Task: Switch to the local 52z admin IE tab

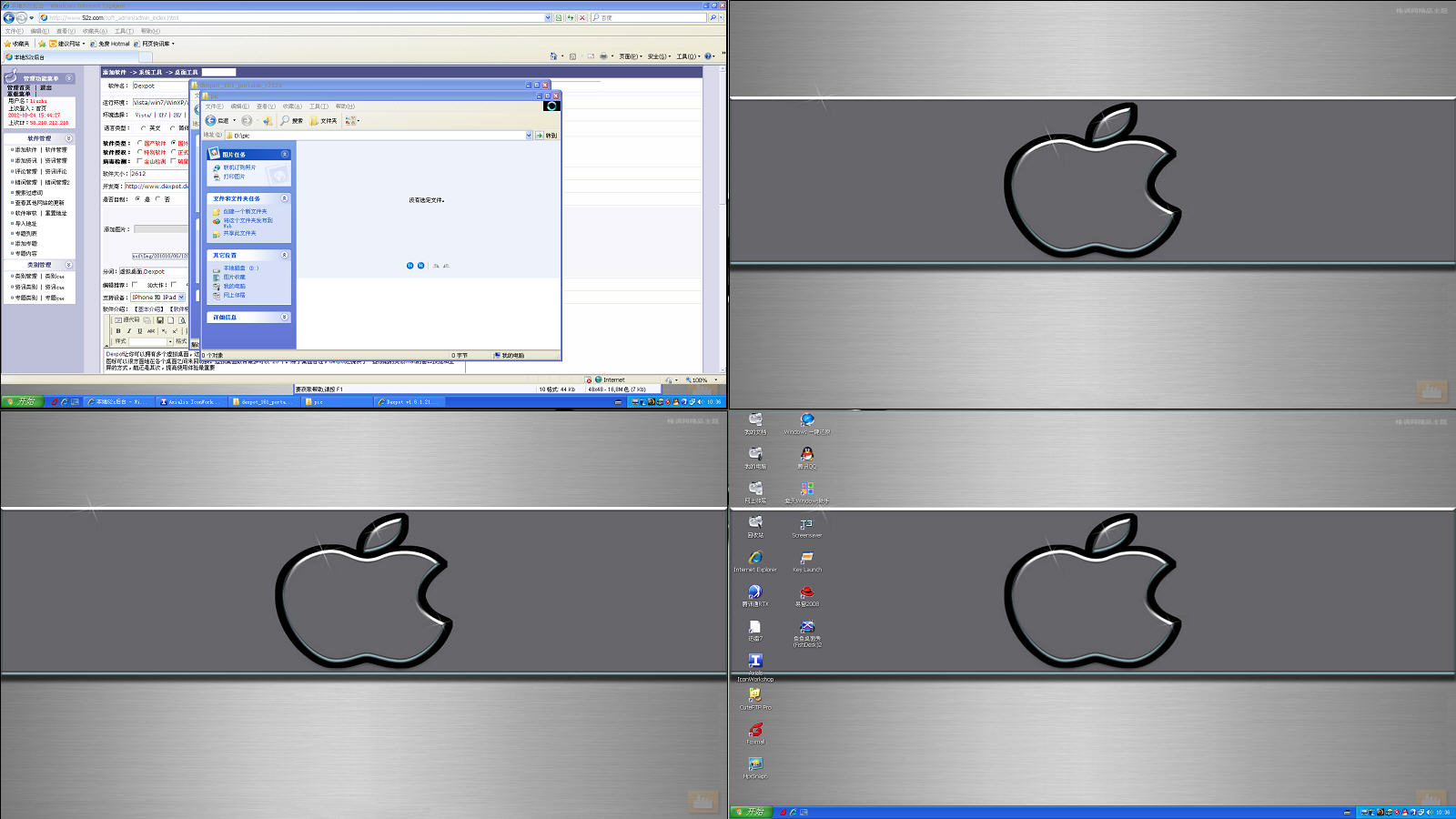Action: 71,56
